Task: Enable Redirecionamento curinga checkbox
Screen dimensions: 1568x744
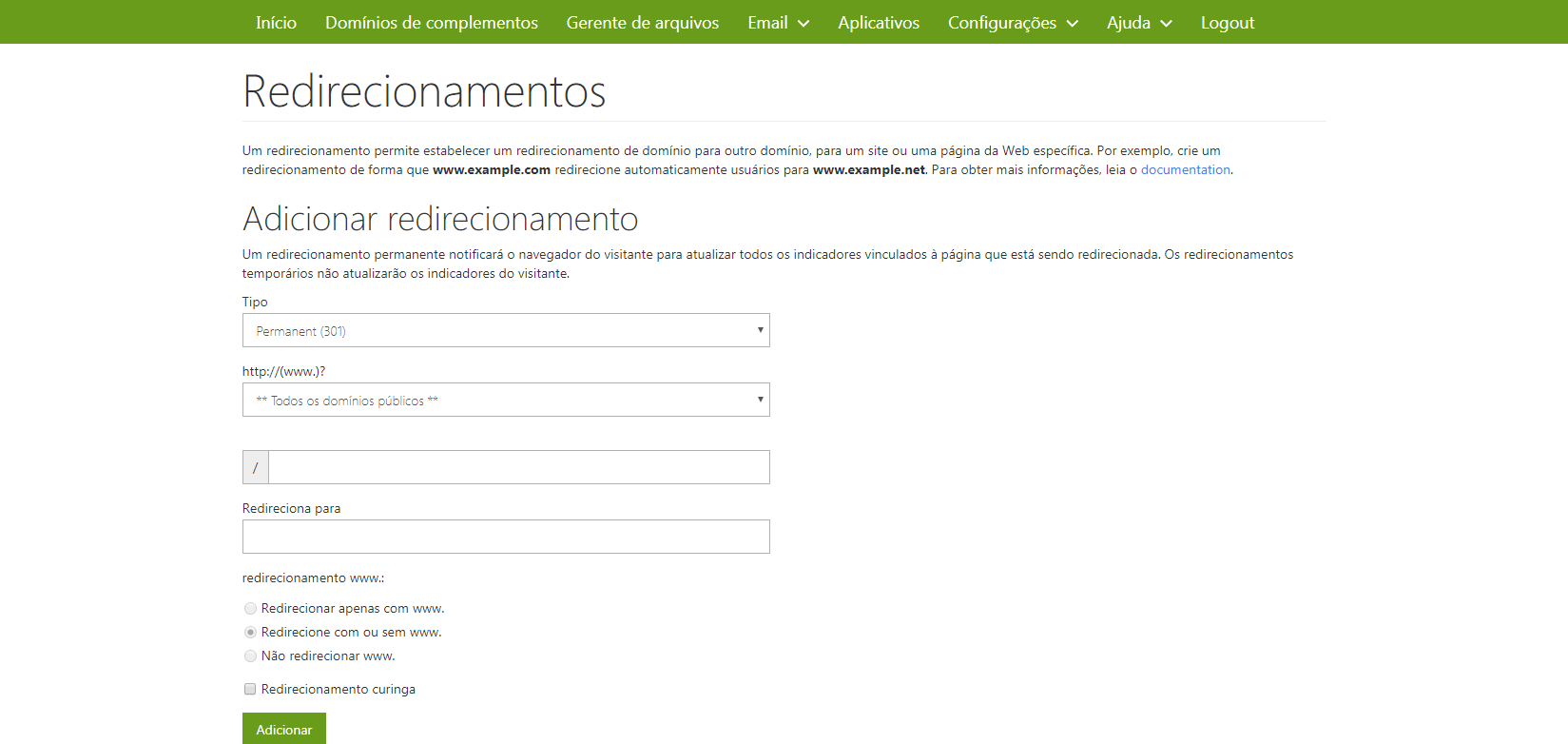Action: point(251,690)
